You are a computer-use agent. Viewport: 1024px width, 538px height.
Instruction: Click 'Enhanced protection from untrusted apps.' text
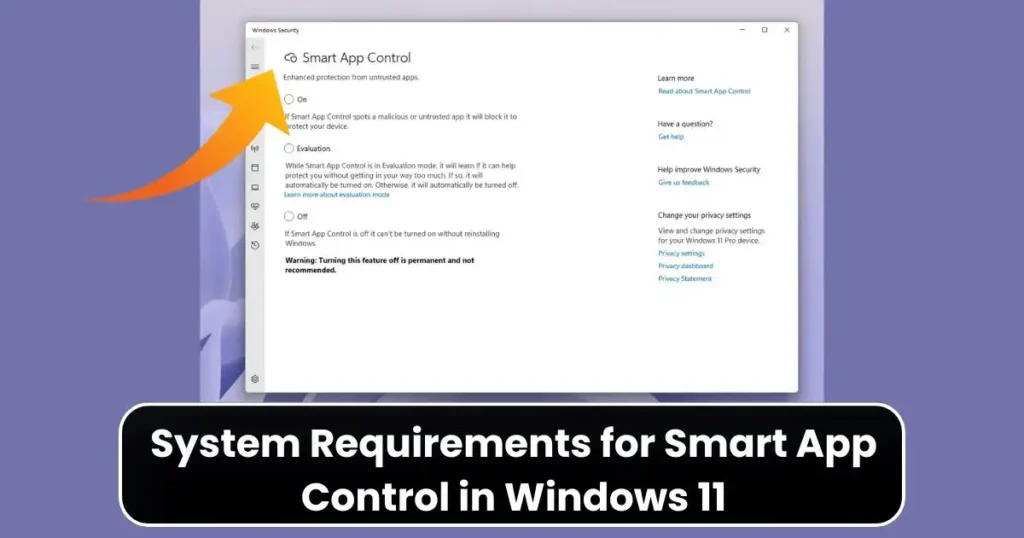click(x=351, y=77)
